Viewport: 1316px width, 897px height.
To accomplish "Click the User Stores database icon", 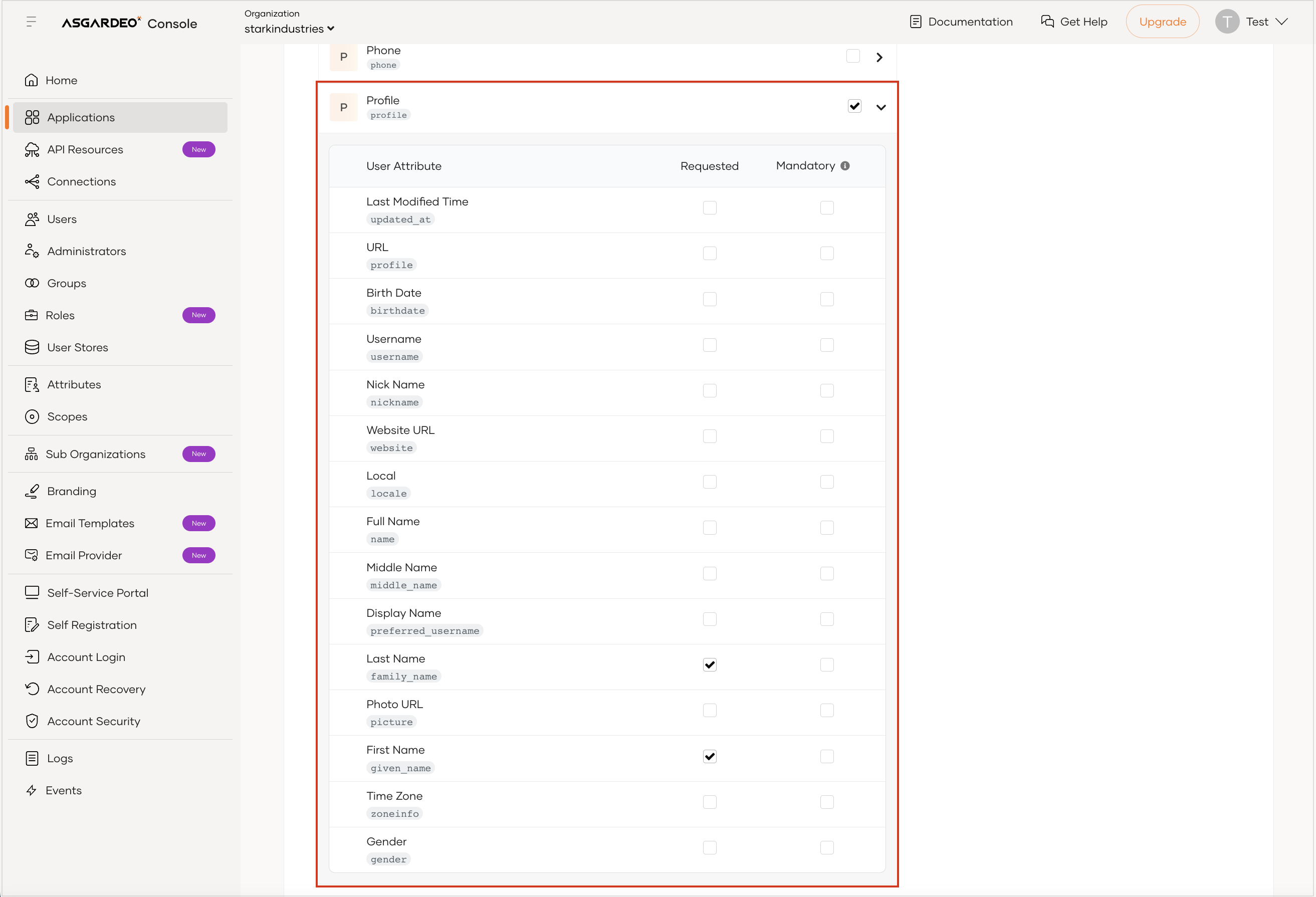I will (32, 347).
